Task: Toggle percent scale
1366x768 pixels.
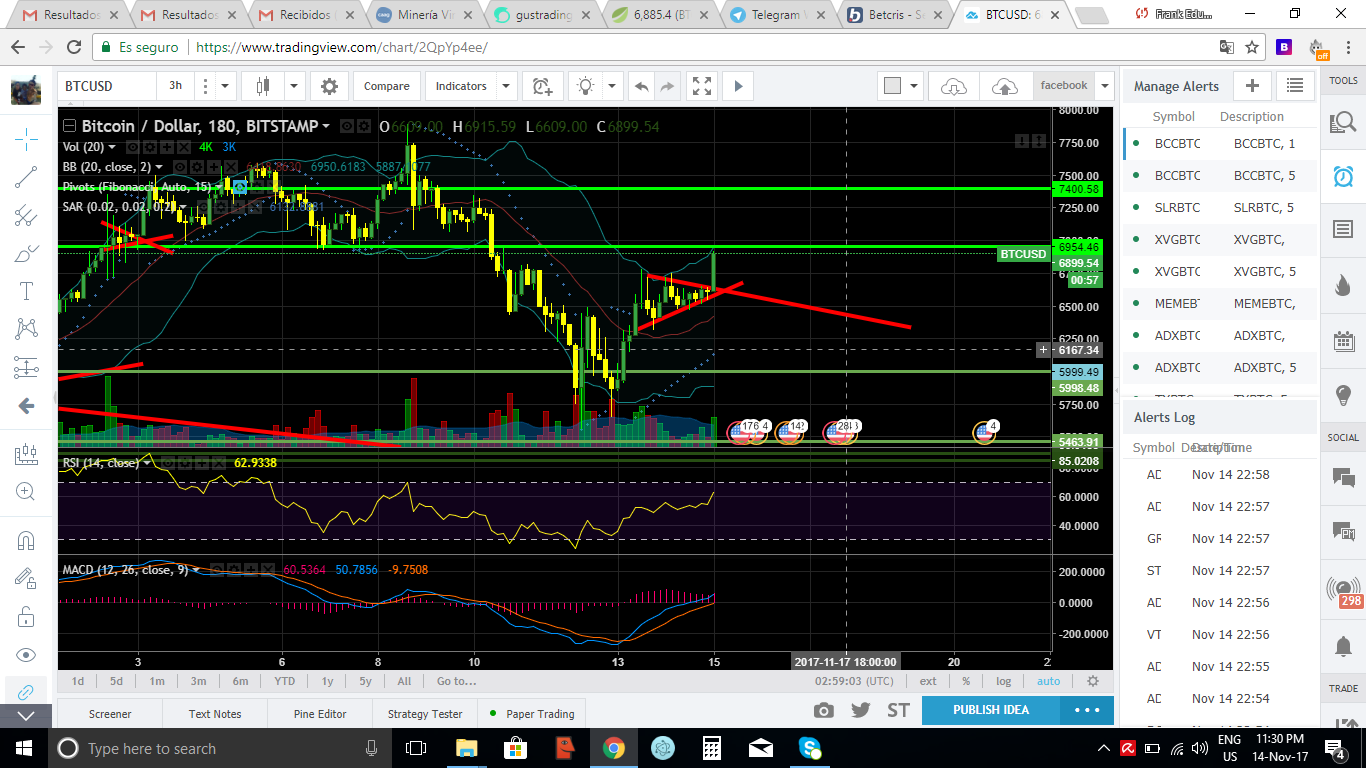Action: click(x=966, y=681)
